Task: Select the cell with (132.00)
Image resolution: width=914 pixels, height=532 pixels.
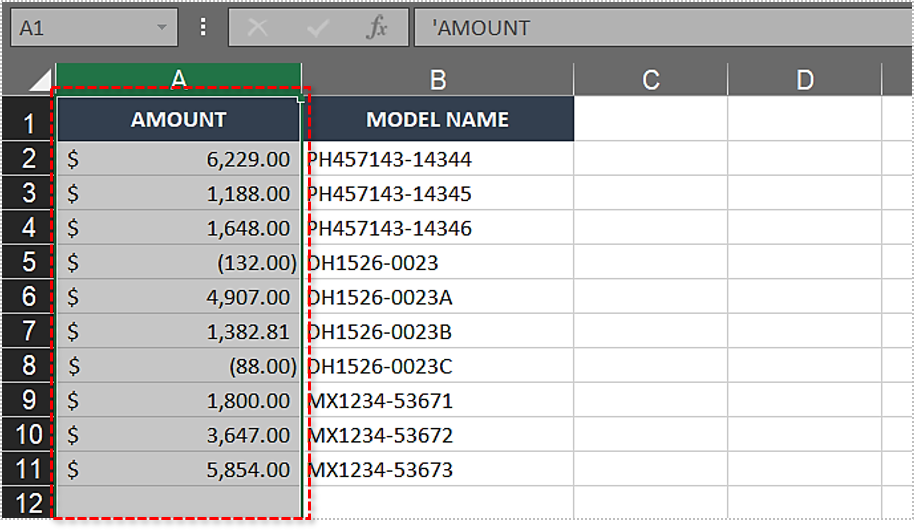Action: click(178, 262)
